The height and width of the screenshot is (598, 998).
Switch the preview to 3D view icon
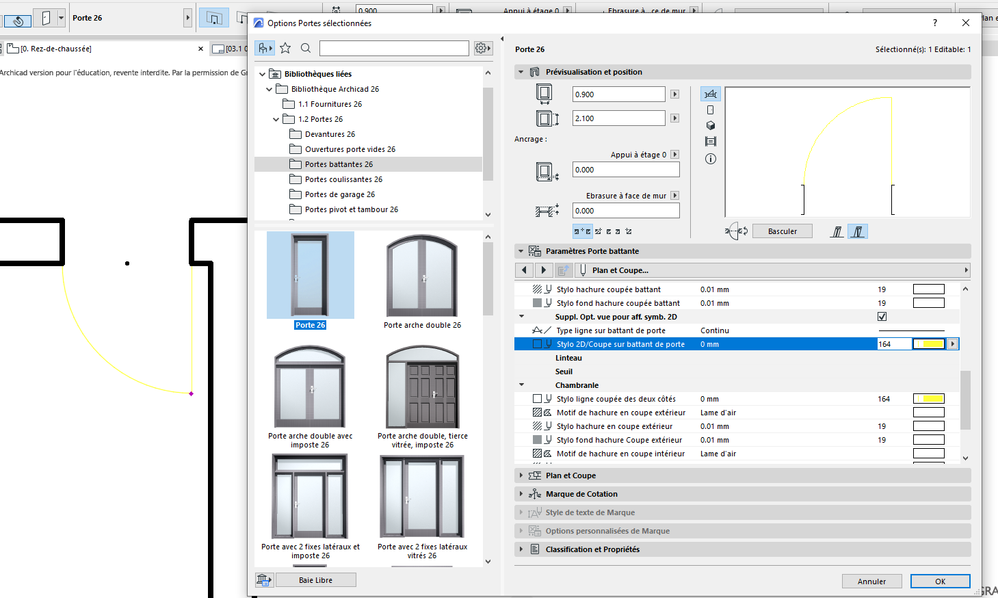pyautogui.click(x=711, y=126)
